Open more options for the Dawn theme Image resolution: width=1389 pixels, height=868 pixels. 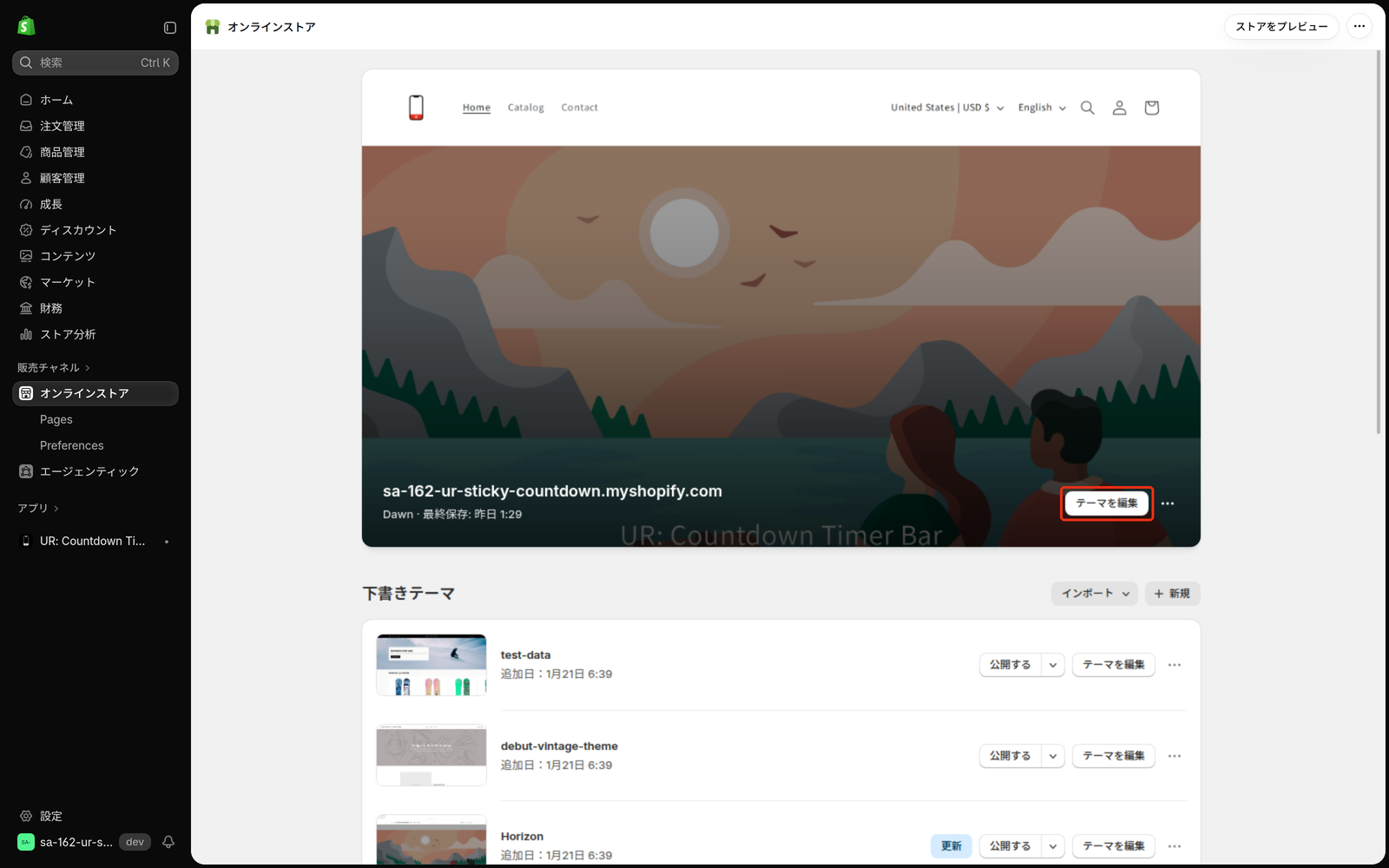1168,503
